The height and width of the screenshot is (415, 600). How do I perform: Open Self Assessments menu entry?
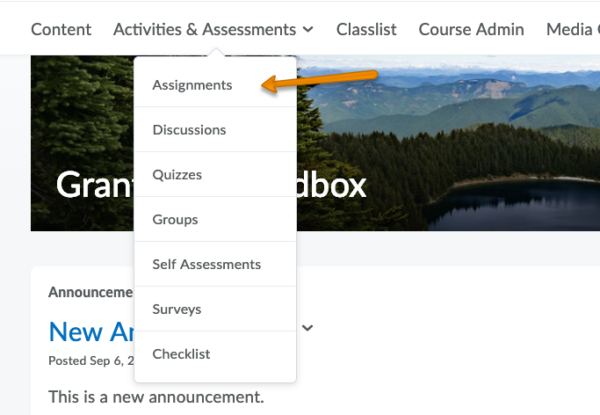(206, 265)
